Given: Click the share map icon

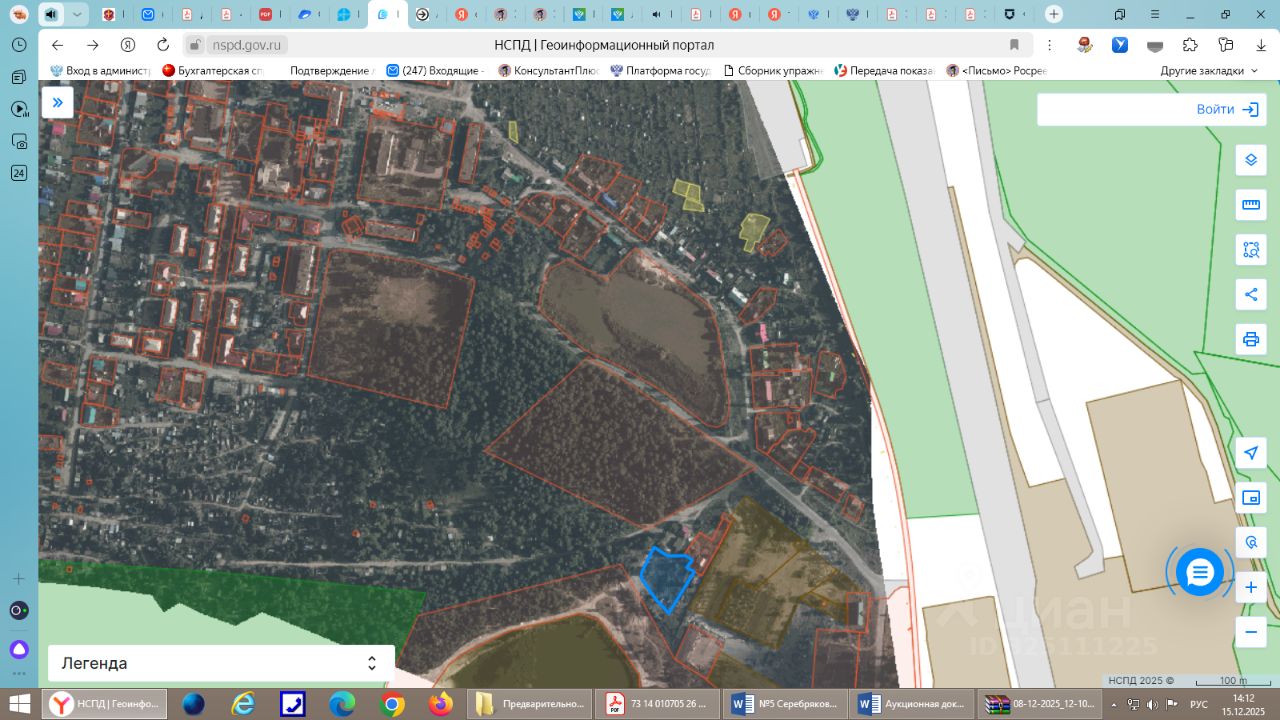Looking at the screenshot, I should click(1250, 294).
